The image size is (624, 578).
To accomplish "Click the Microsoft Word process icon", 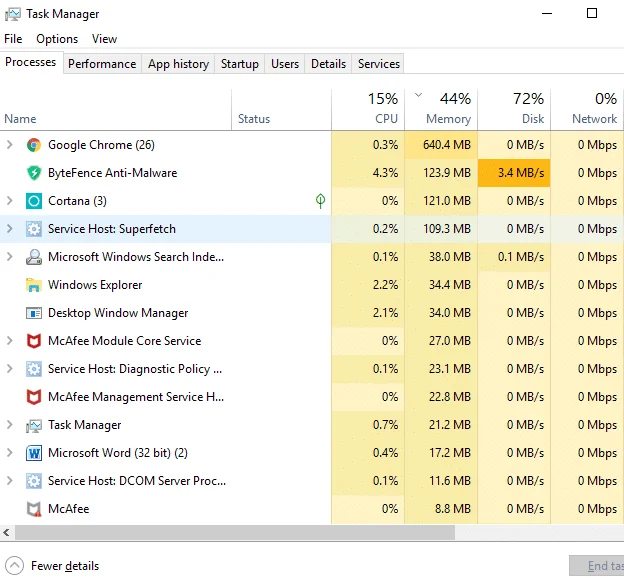I will [x=34, y=453].
